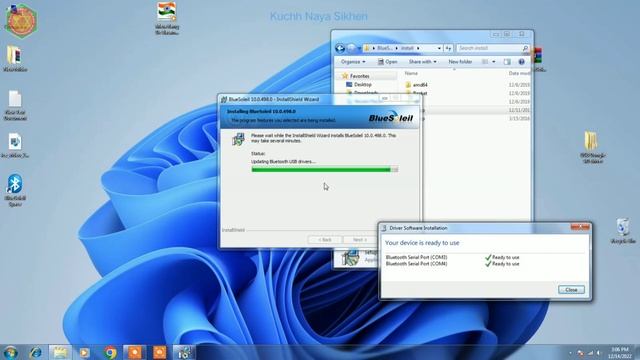Image resolution: width=640 pixels, height=360 pixels.
Task: Expand the Share with dropdown
Action: click(422, 62)
